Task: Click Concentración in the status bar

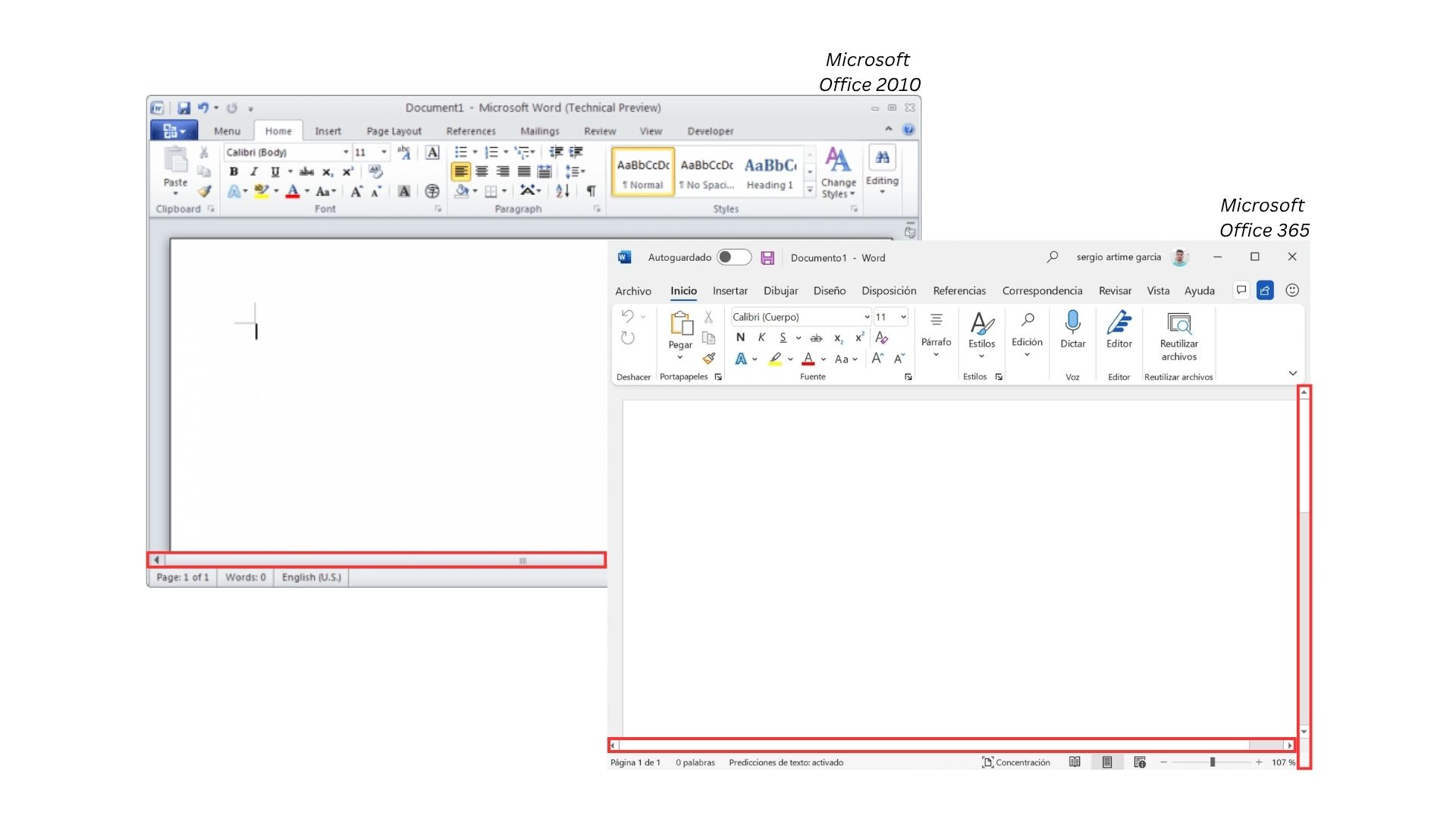Action: coord(1015,763)
